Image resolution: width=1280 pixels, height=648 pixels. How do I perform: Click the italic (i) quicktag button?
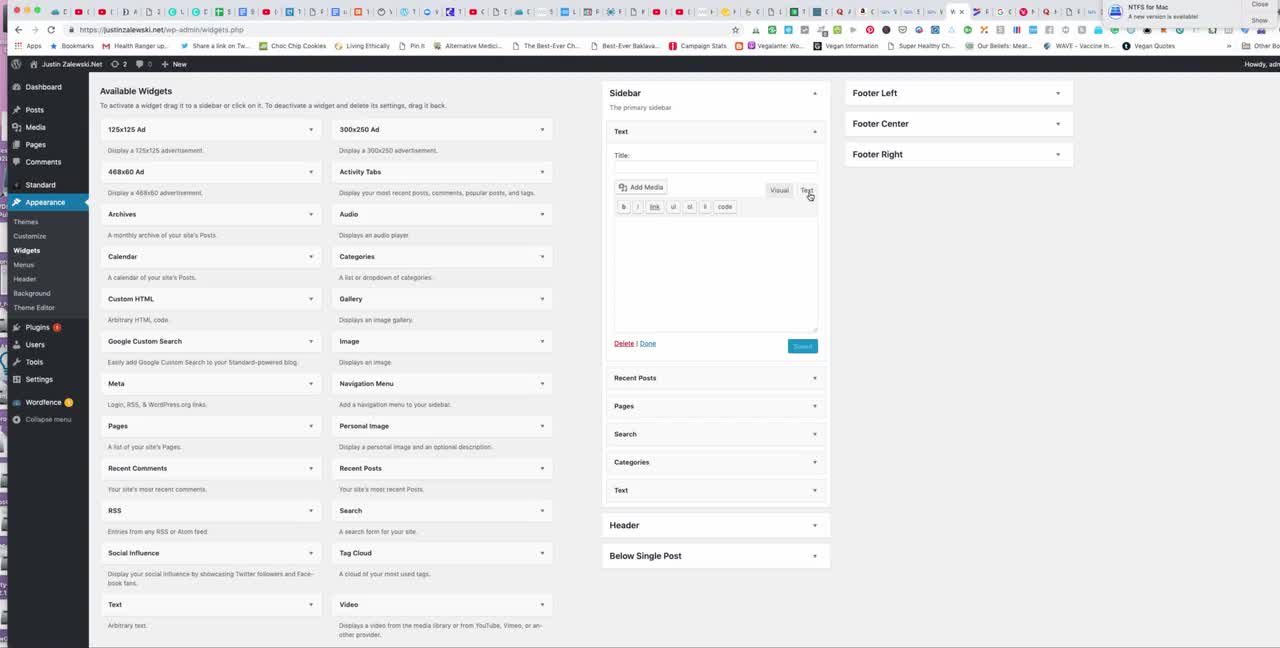tap(638, 207)
